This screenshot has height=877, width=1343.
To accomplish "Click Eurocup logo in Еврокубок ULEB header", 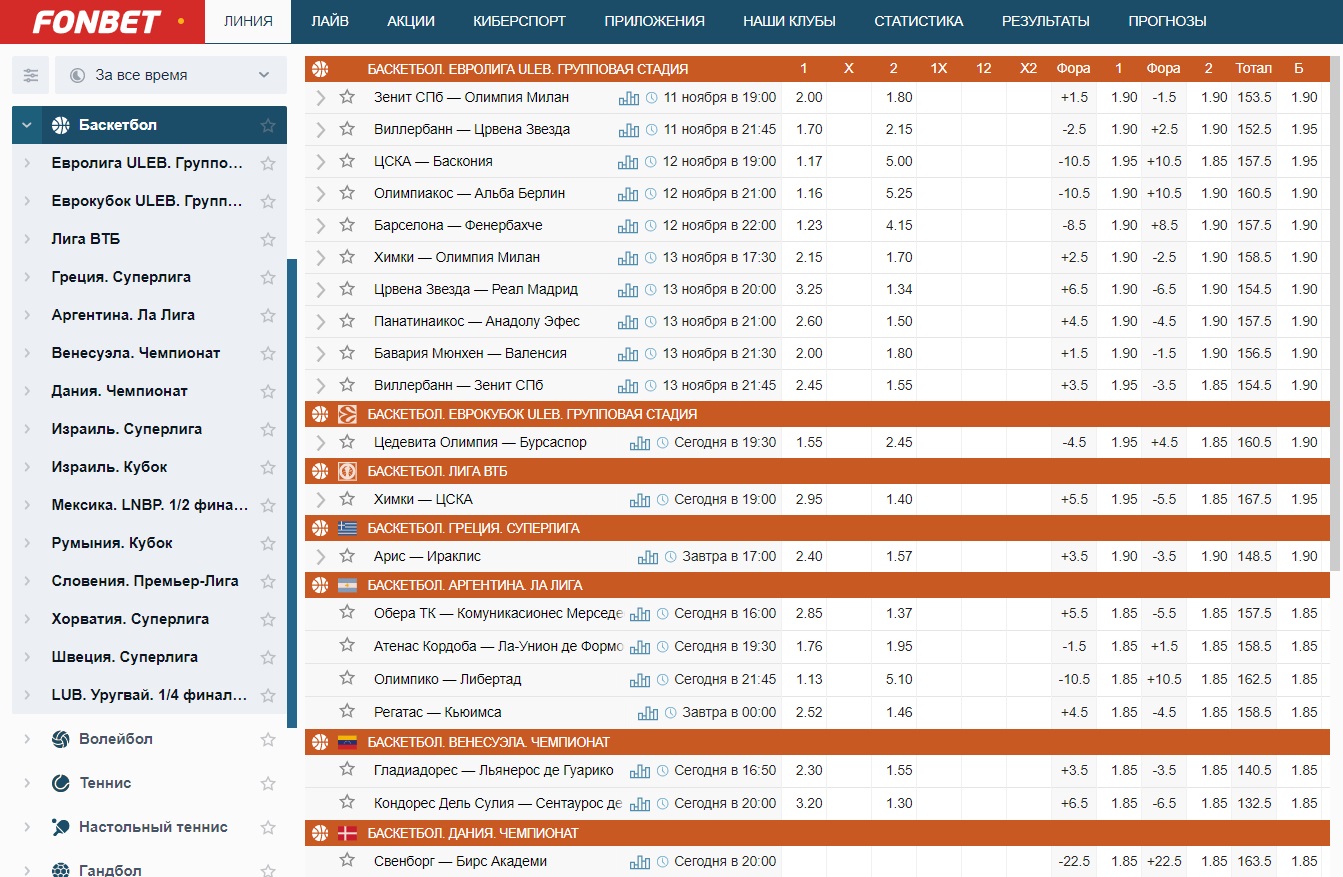I will pyautogui.click(x=347, y=414).
